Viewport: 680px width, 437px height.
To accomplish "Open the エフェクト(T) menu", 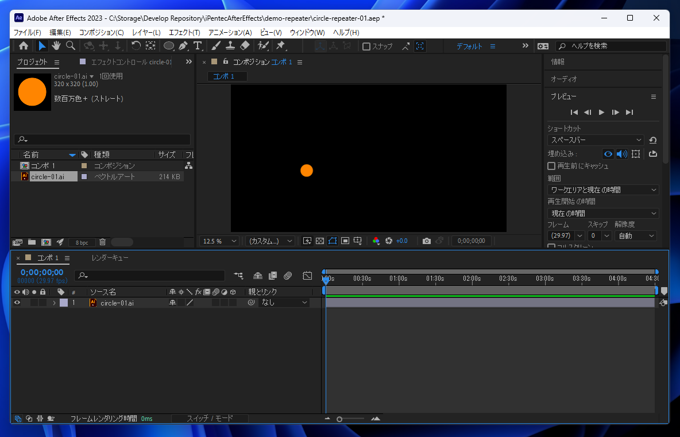I will pos(184,32).
